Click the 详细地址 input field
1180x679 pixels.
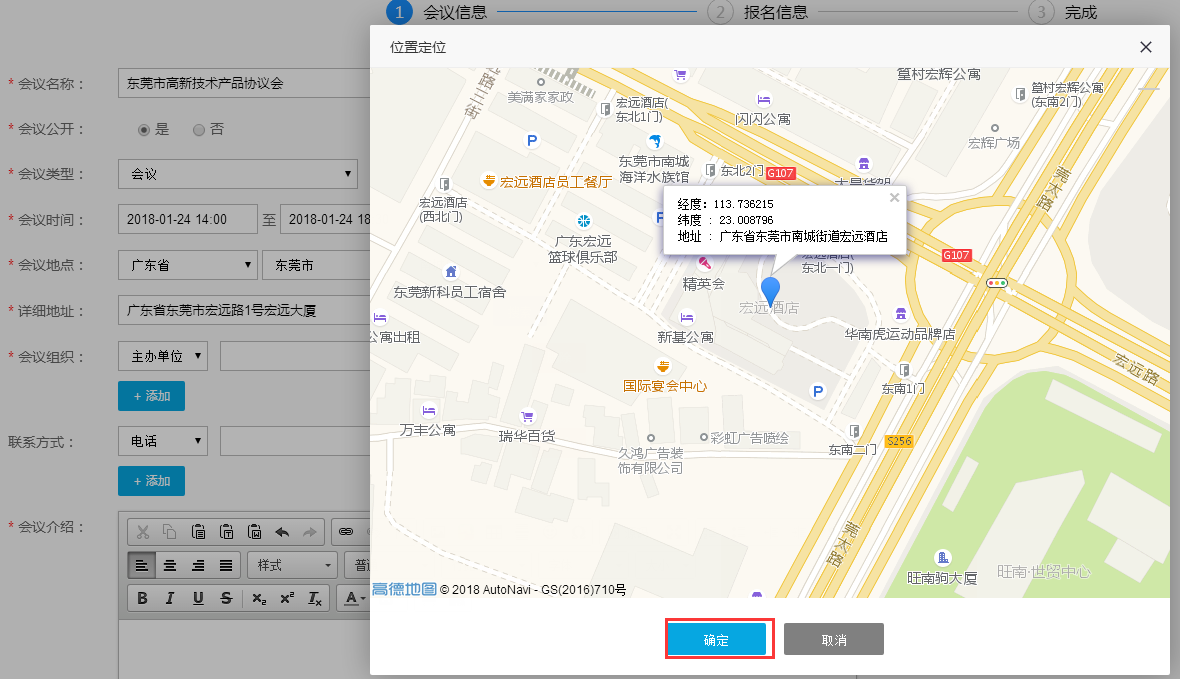(x=244, y=310)
